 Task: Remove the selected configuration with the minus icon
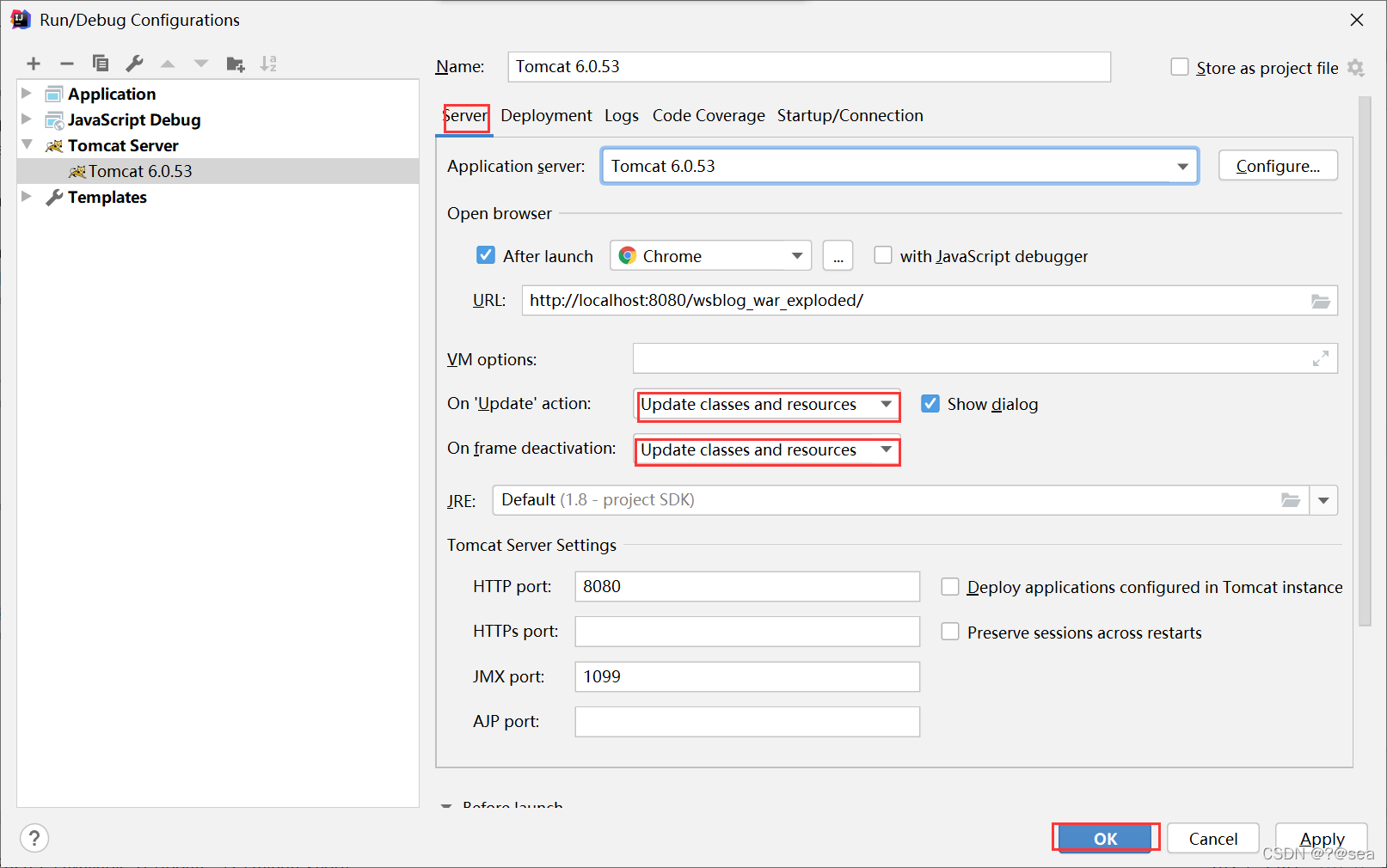[x=67, y=64]
